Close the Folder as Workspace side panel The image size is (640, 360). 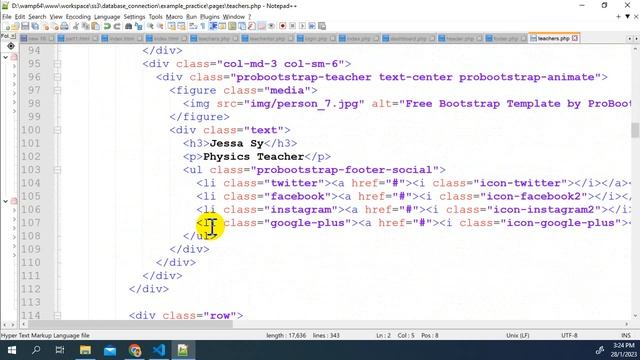click(x=13, y=36)
